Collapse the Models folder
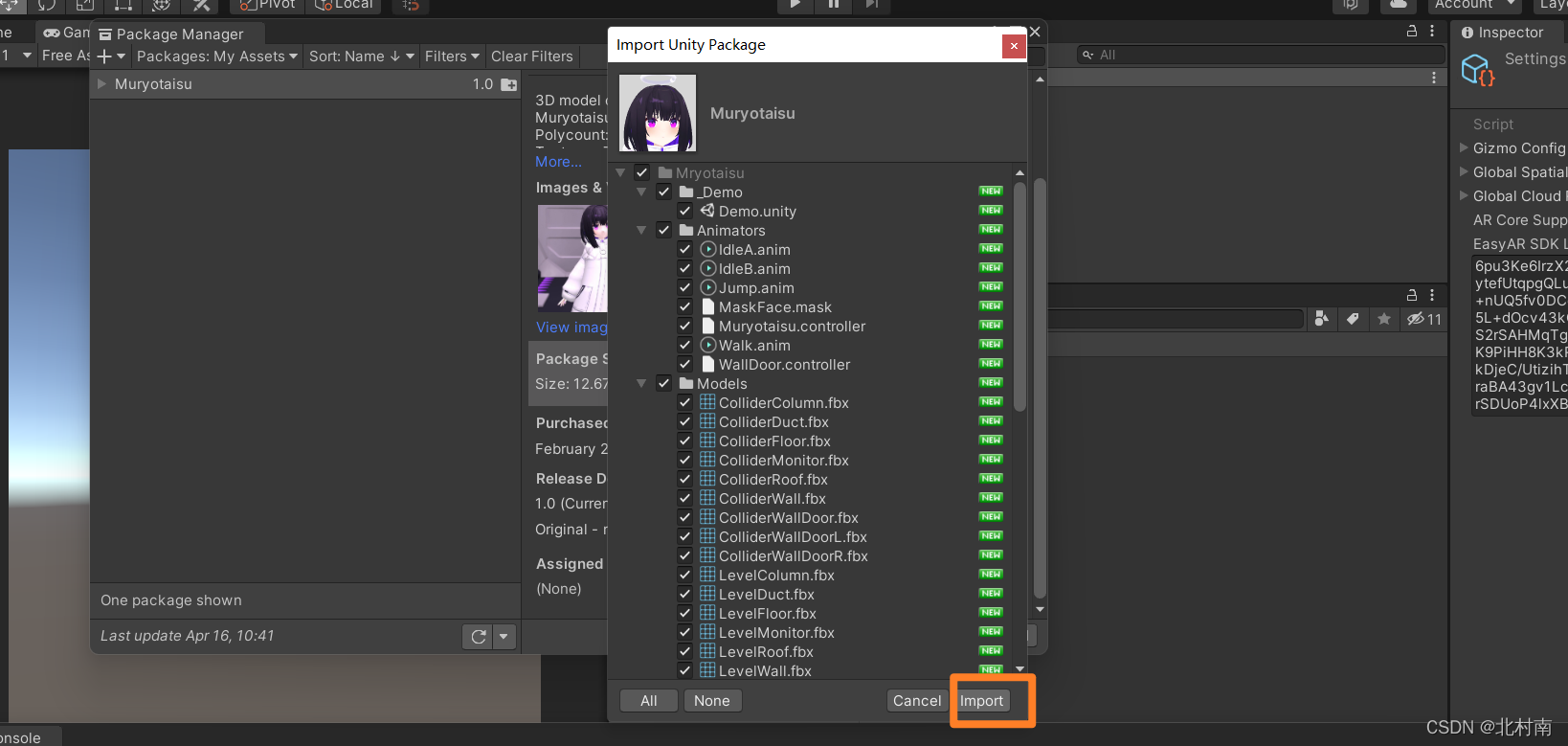 (x=641, y=383)
